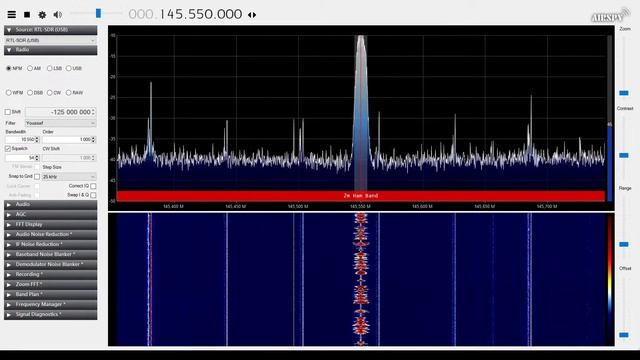This screenshot has height=360, width=640.
Task: Expand the IF Noise Reduction panel
Action: coord(51,244)
